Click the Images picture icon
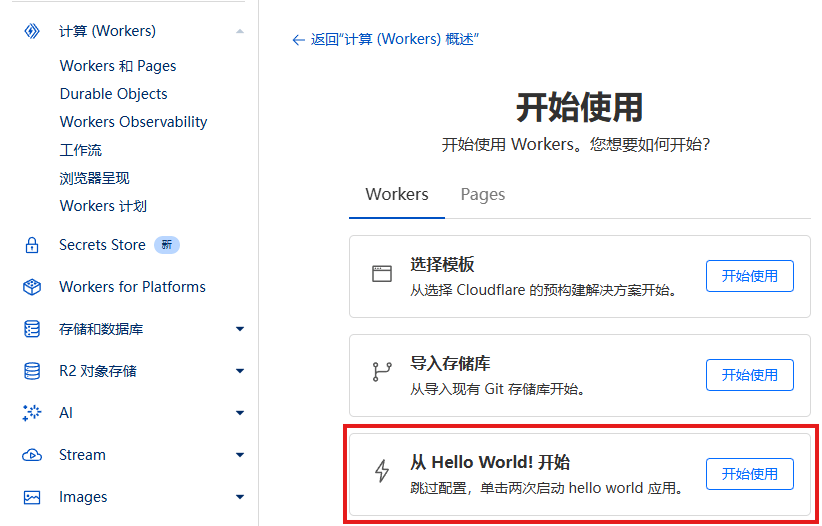822x526 pixels. click(32, 497)
